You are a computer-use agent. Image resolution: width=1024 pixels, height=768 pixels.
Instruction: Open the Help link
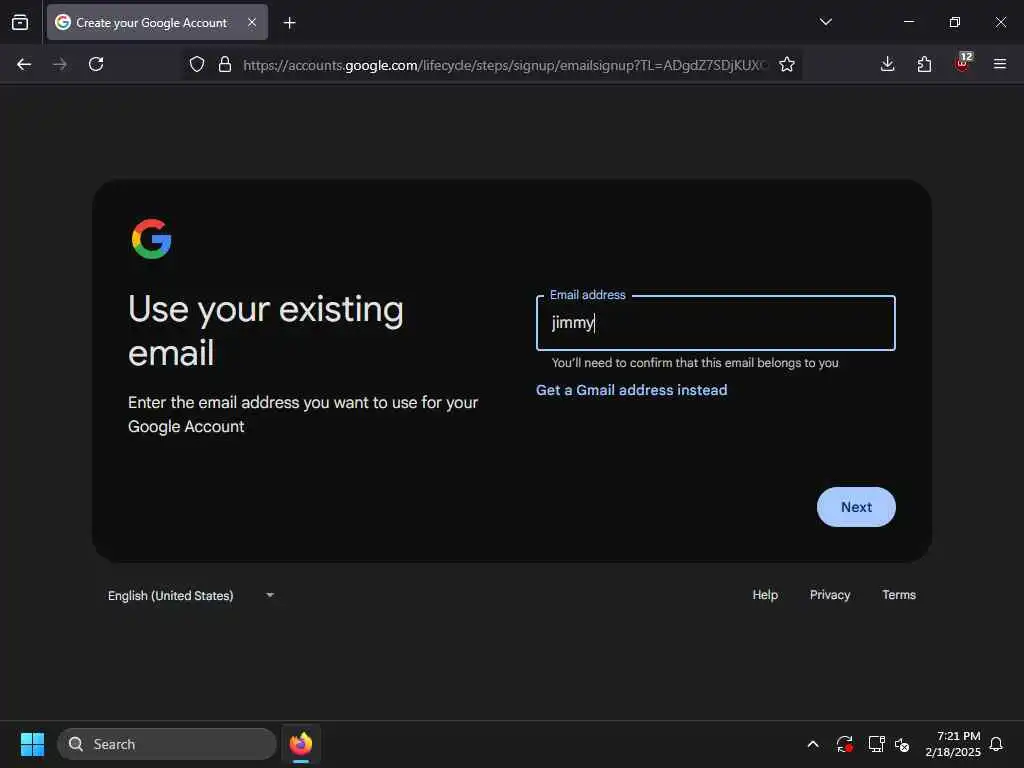(765, 595)
